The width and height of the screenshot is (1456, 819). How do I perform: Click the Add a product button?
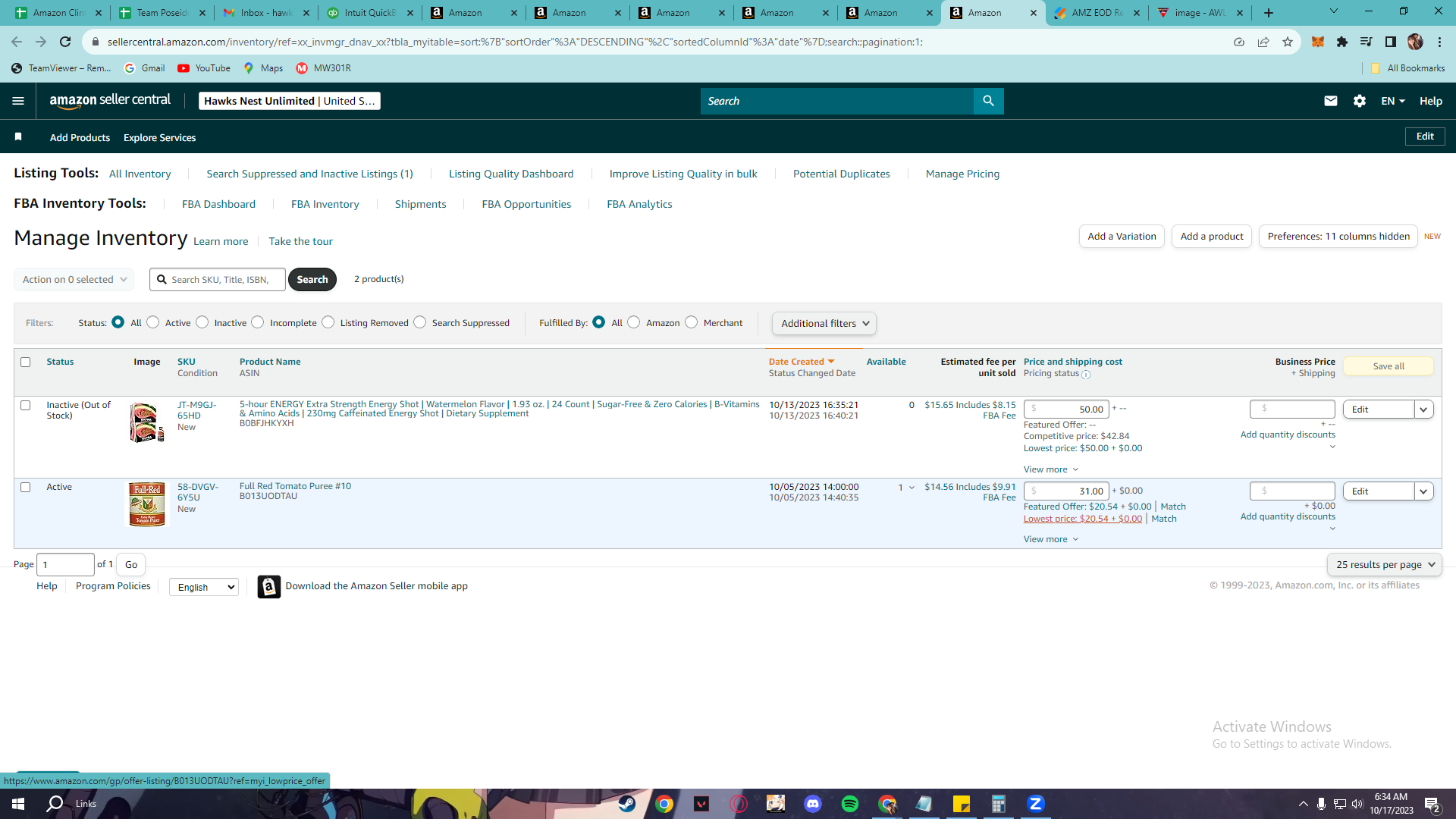coord(1212,236)
